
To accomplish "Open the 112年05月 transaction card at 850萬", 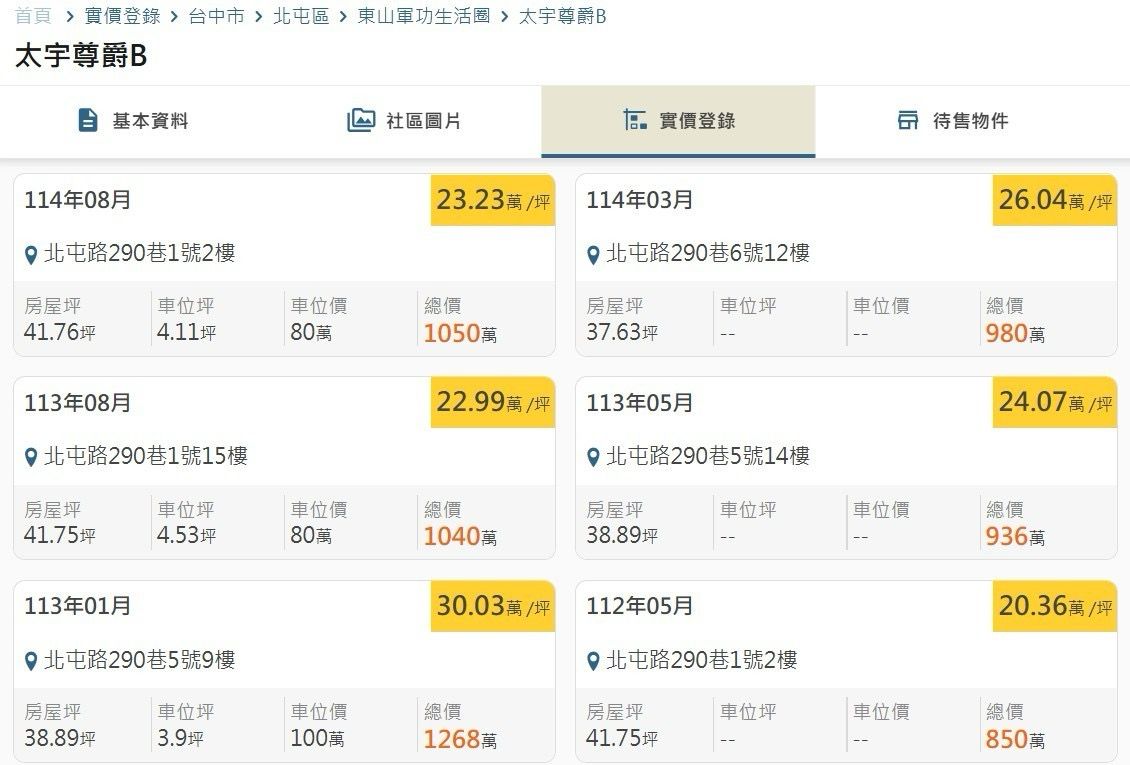I will [846, 671].
